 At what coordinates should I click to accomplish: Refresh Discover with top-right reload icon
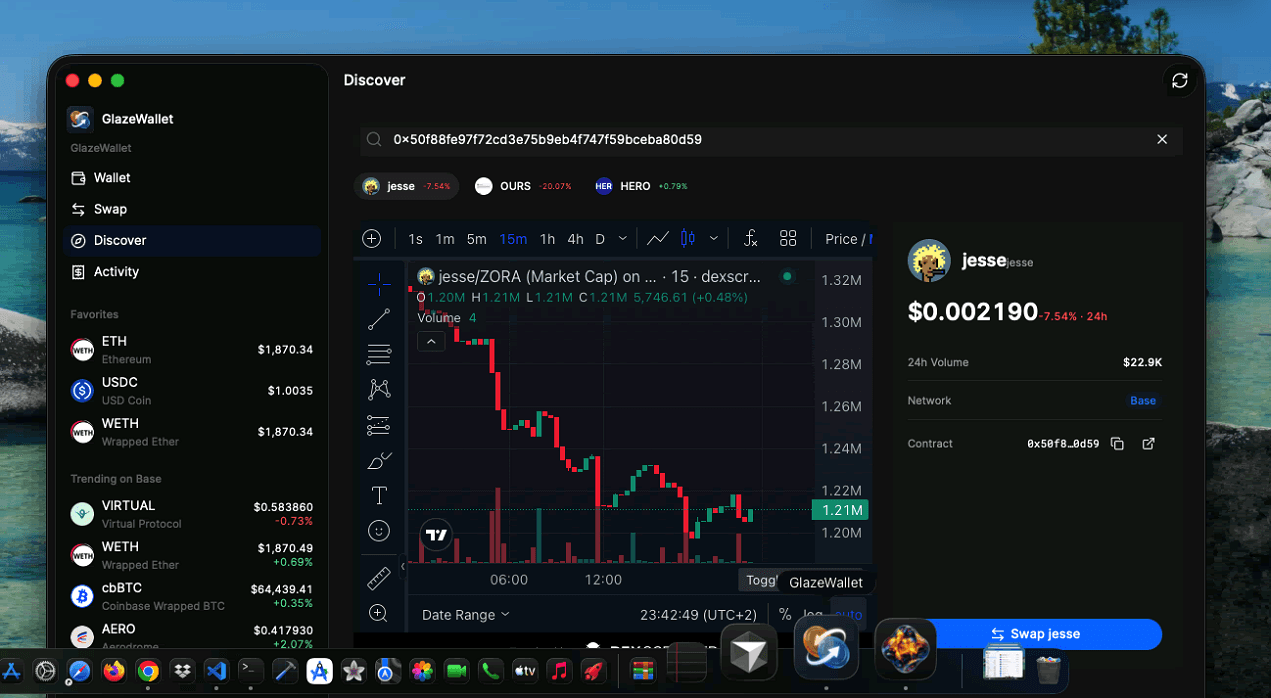coord(1180,81)
